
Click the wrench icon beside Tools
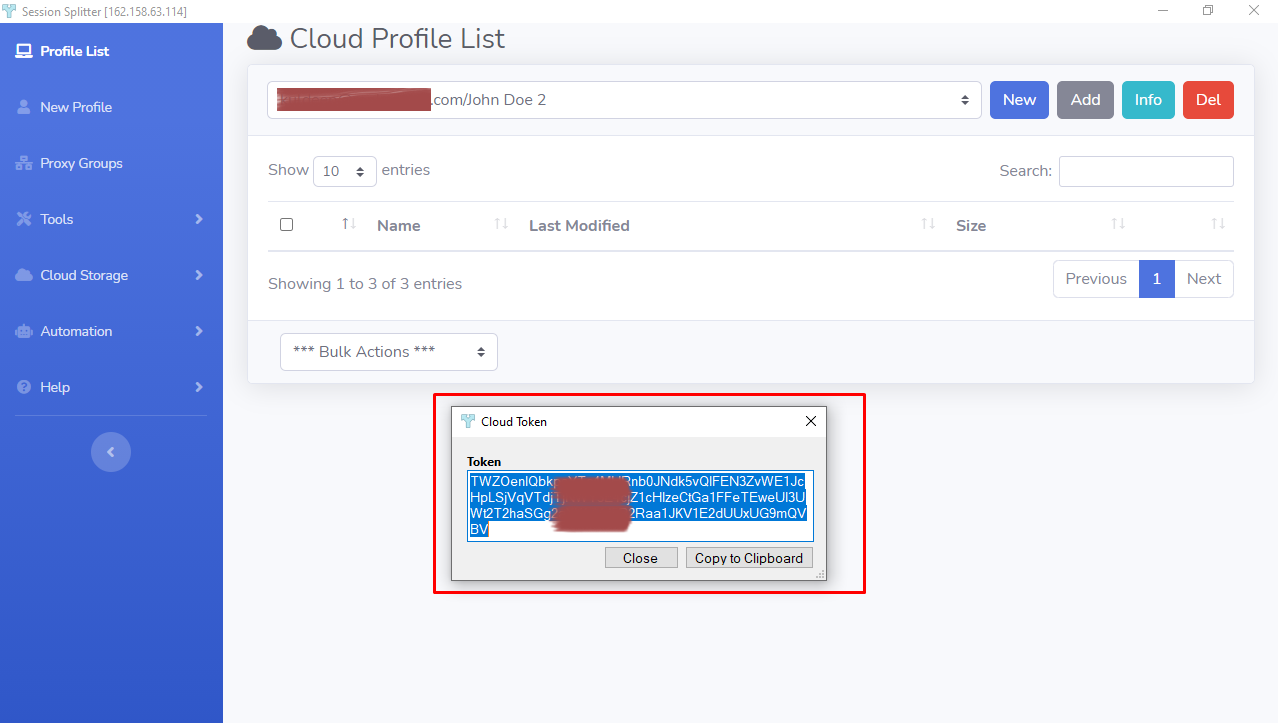tap(24, 219)
